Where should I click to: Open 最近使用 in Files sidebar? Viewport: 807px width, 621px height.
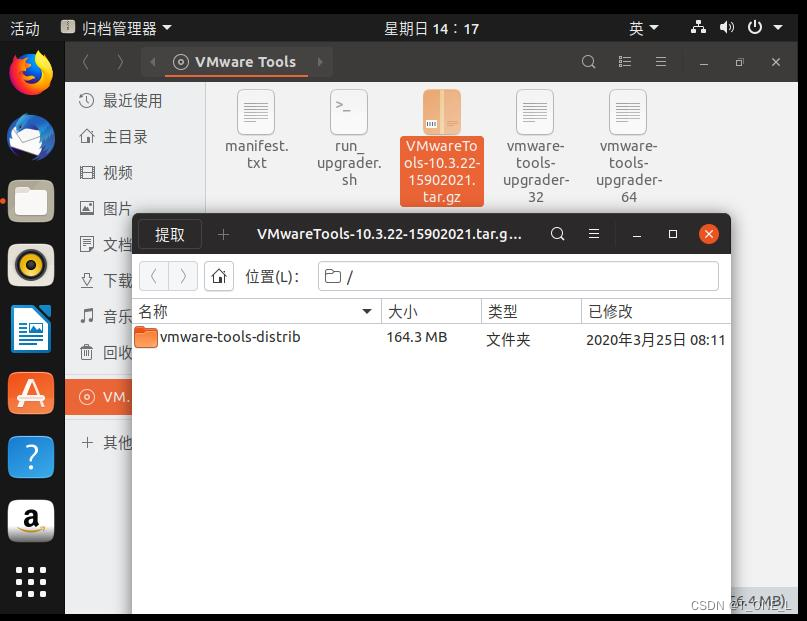[x=135, y=101]
